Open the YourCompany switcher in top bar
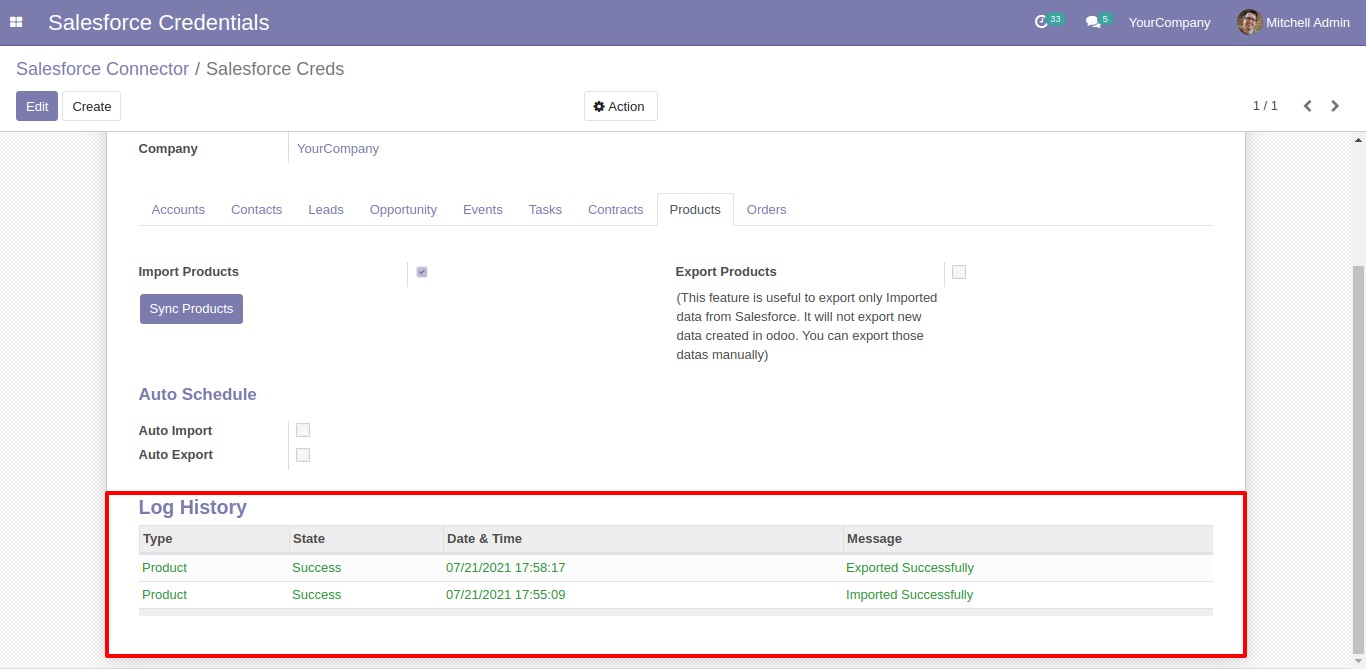1366x669 pixels. coord(1169,22)
